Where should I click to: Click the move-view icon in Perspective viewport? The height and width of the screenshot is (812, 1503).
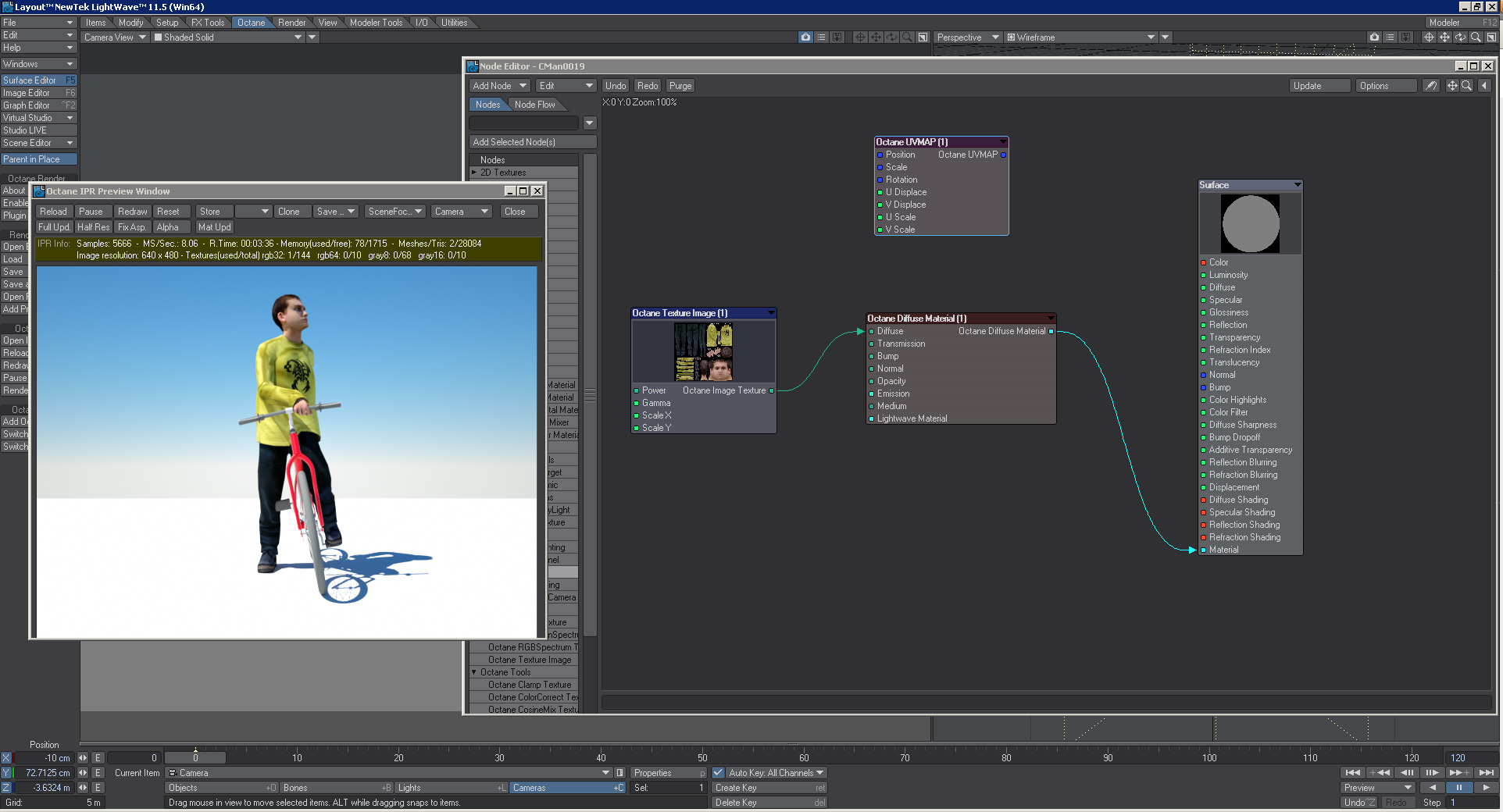pyautogui.click(x=1444, y=37)
